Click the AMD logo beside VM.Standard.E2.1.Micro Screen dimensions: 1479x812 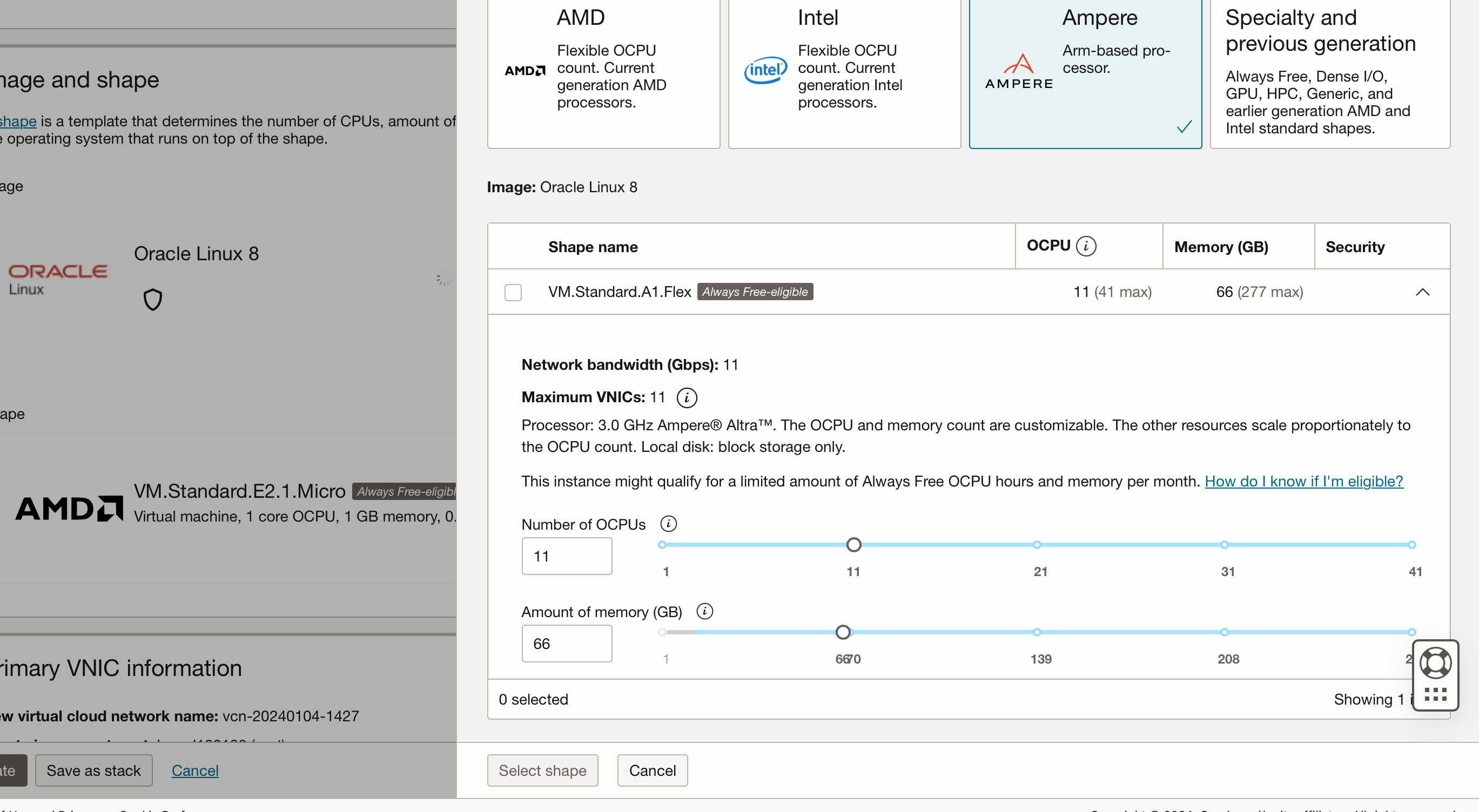pos(69,509)
